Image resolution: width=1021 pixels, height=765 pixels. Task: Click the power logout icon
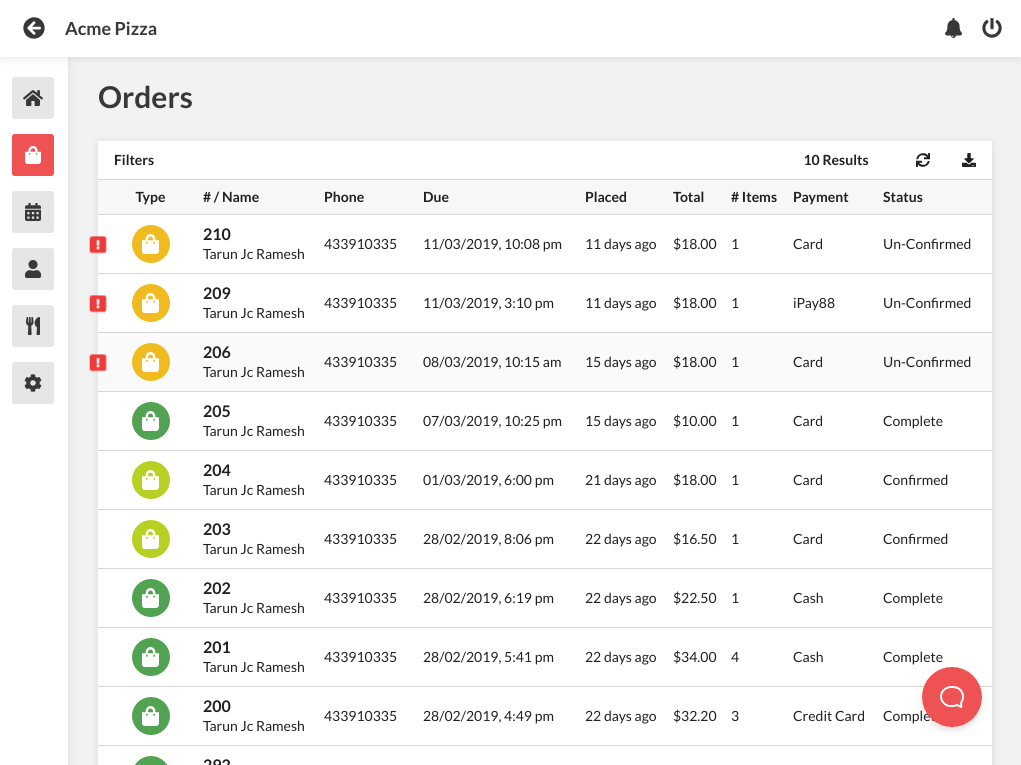pyautogui.click(x=992, y=28)
